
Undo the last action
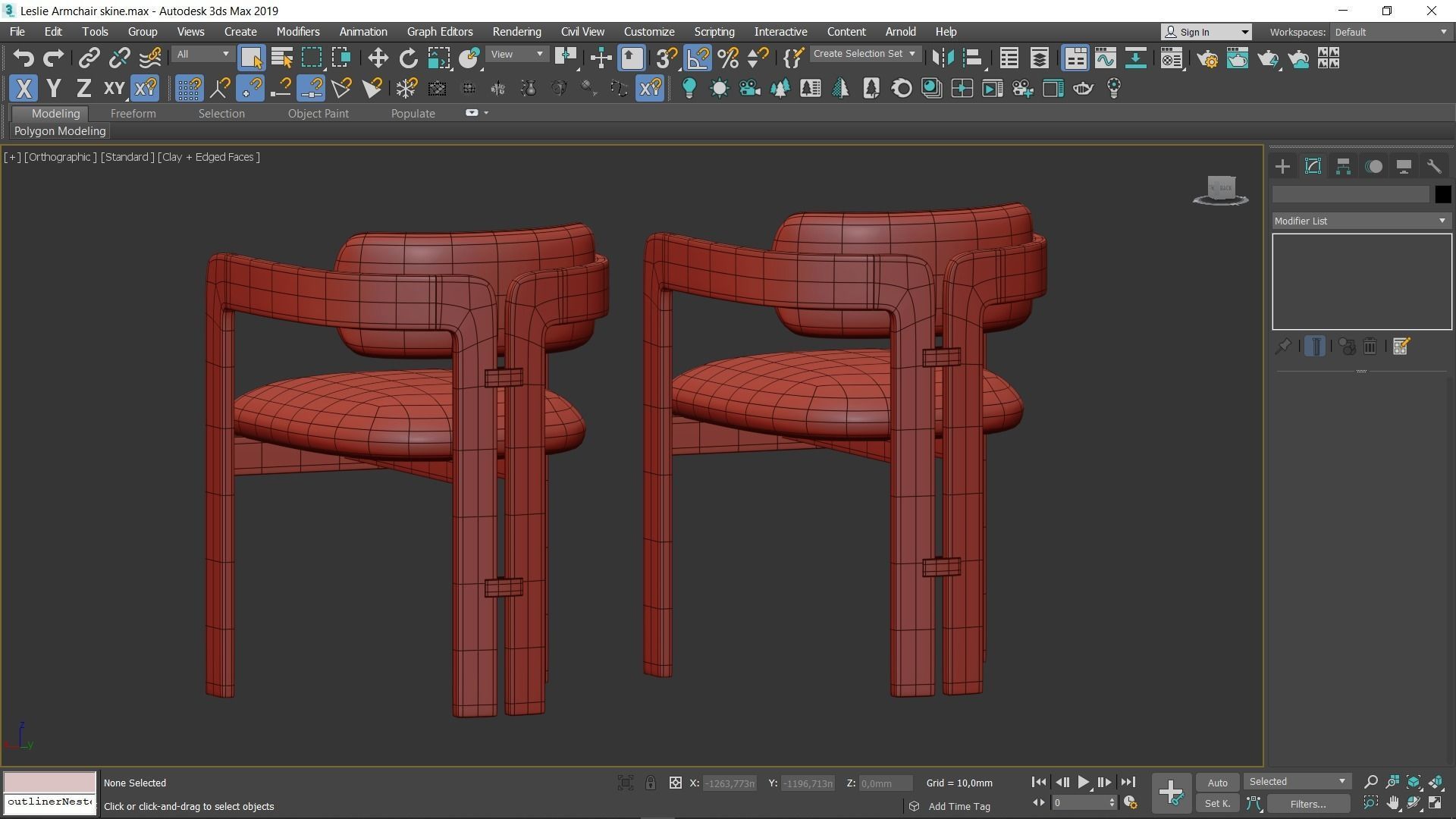click(x=24, y=58)
